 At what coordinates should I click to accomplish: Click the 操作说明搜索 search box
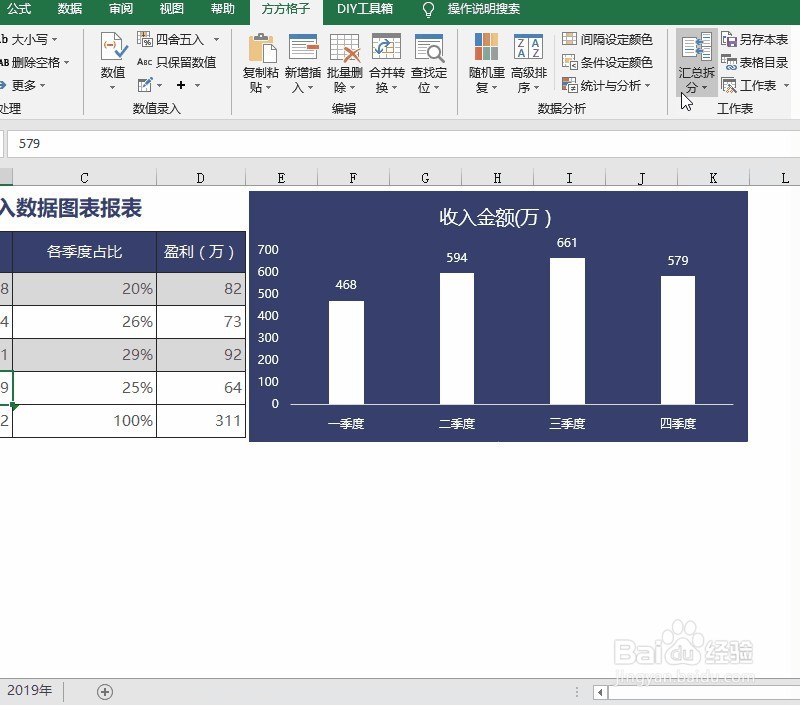[484, 9]
